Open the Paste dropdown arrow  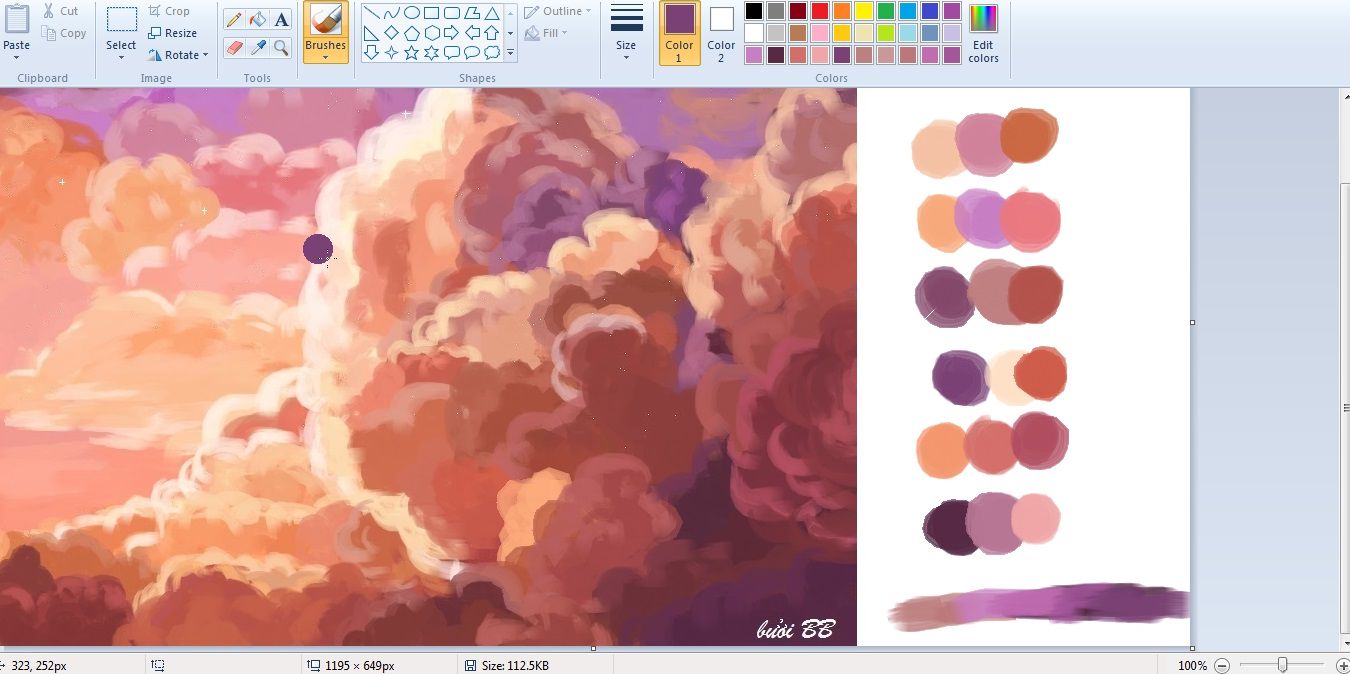[16, 57]
